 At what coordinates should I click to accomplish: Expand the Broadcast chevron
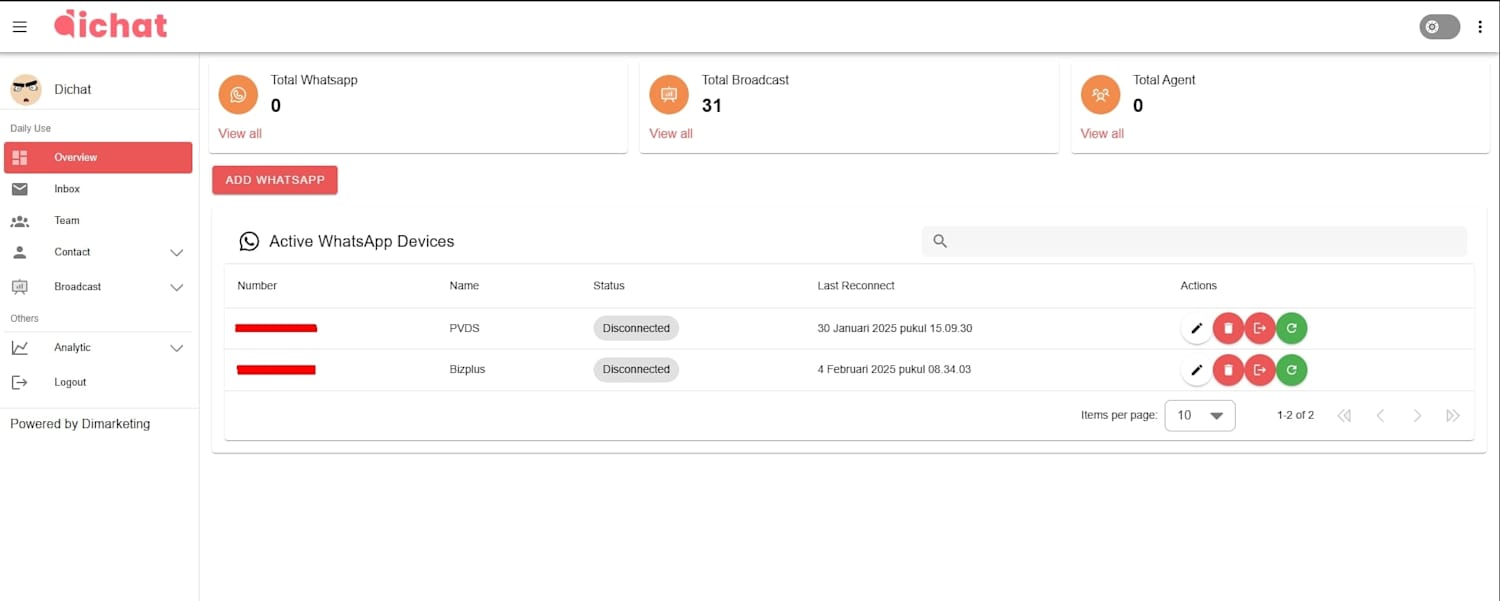[x=177, y=288]
